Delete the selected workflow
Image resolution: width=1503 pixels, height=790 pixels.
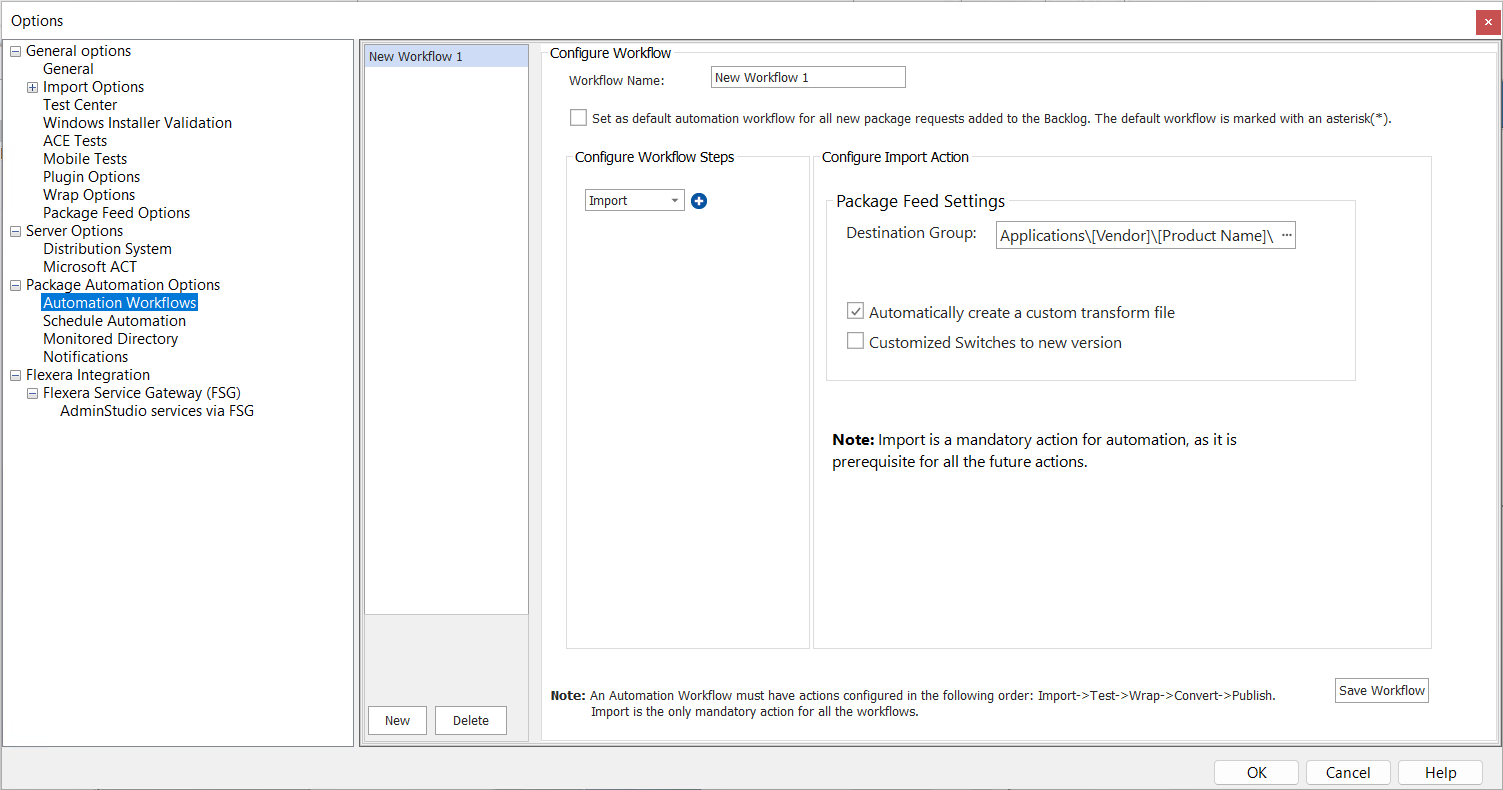point(470,720)
